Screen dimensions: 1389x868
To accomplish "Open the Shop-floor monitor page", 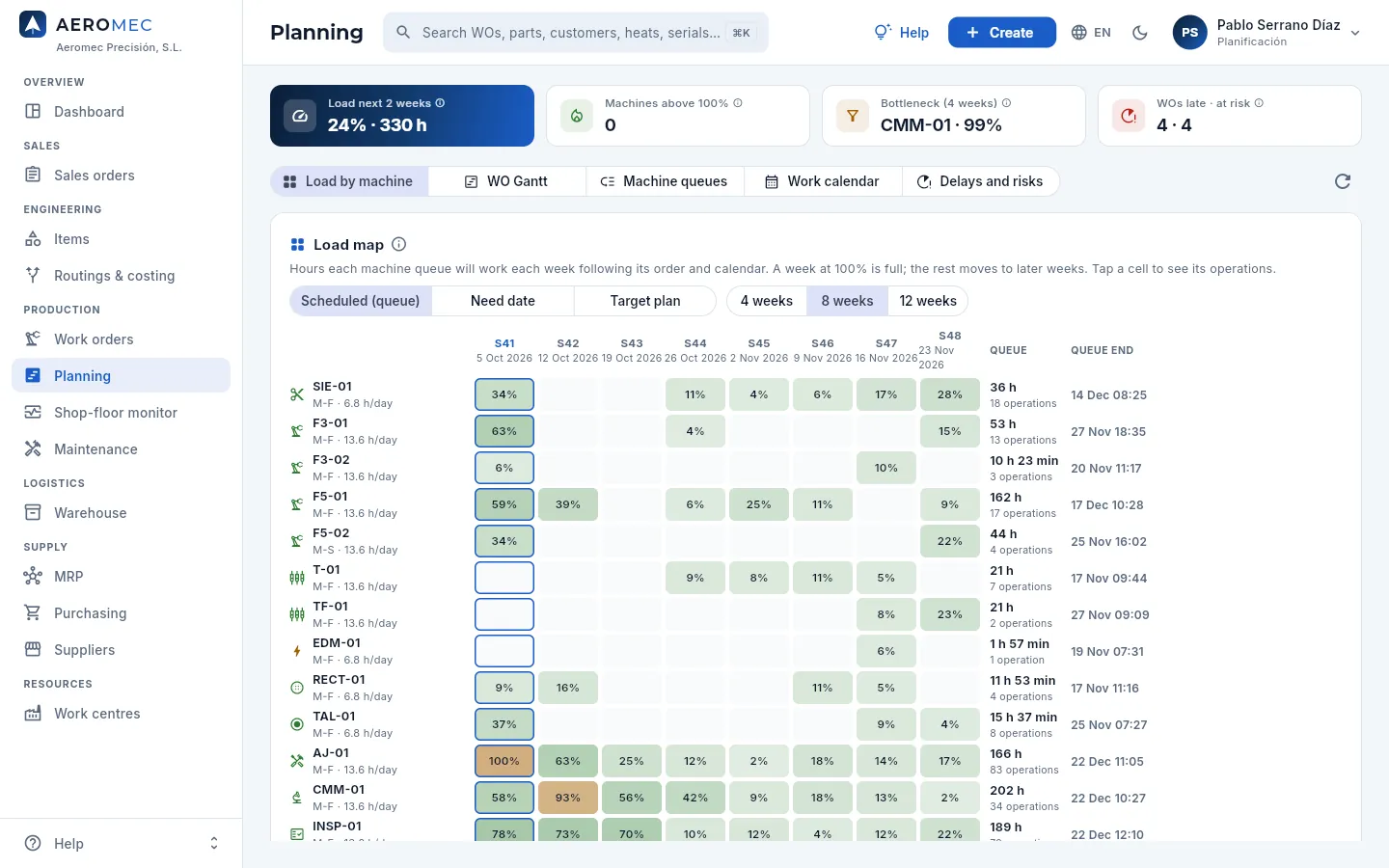I will tap(122, 413).
